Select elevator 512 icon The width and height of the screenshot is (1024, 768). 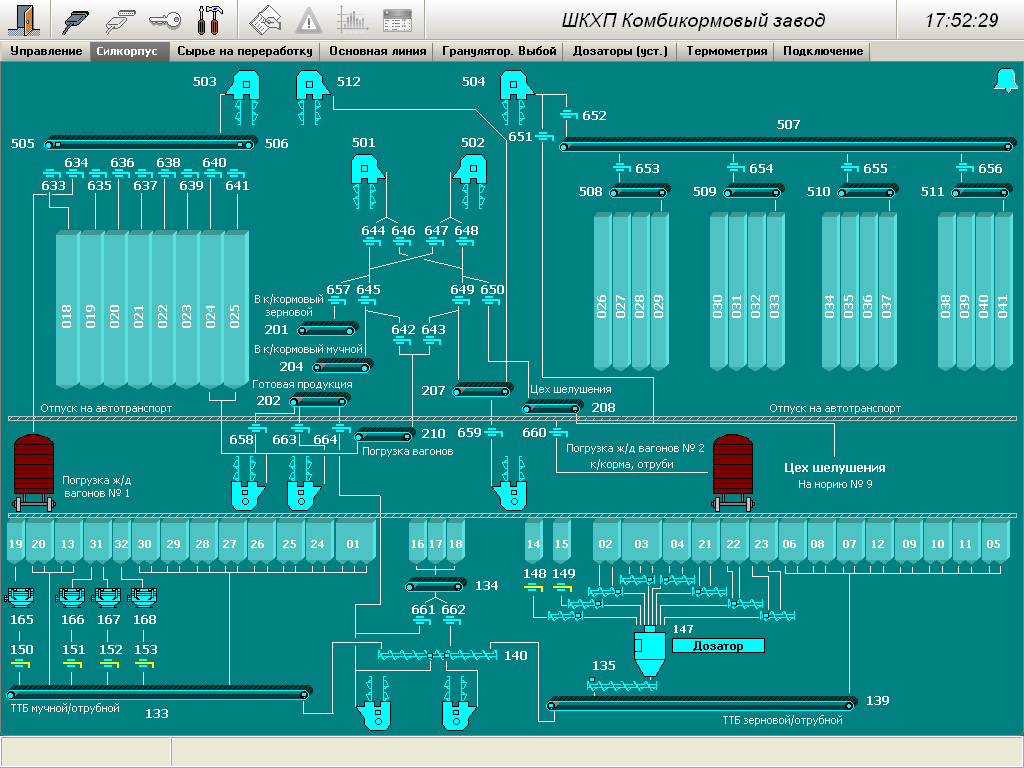pyautogui.click(x=312, y=88)
